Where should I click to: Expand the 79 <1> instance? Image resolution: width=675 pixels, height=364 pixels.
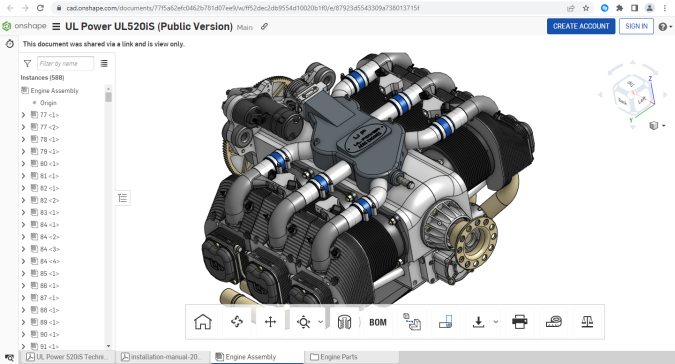click(x=23, y=151)
